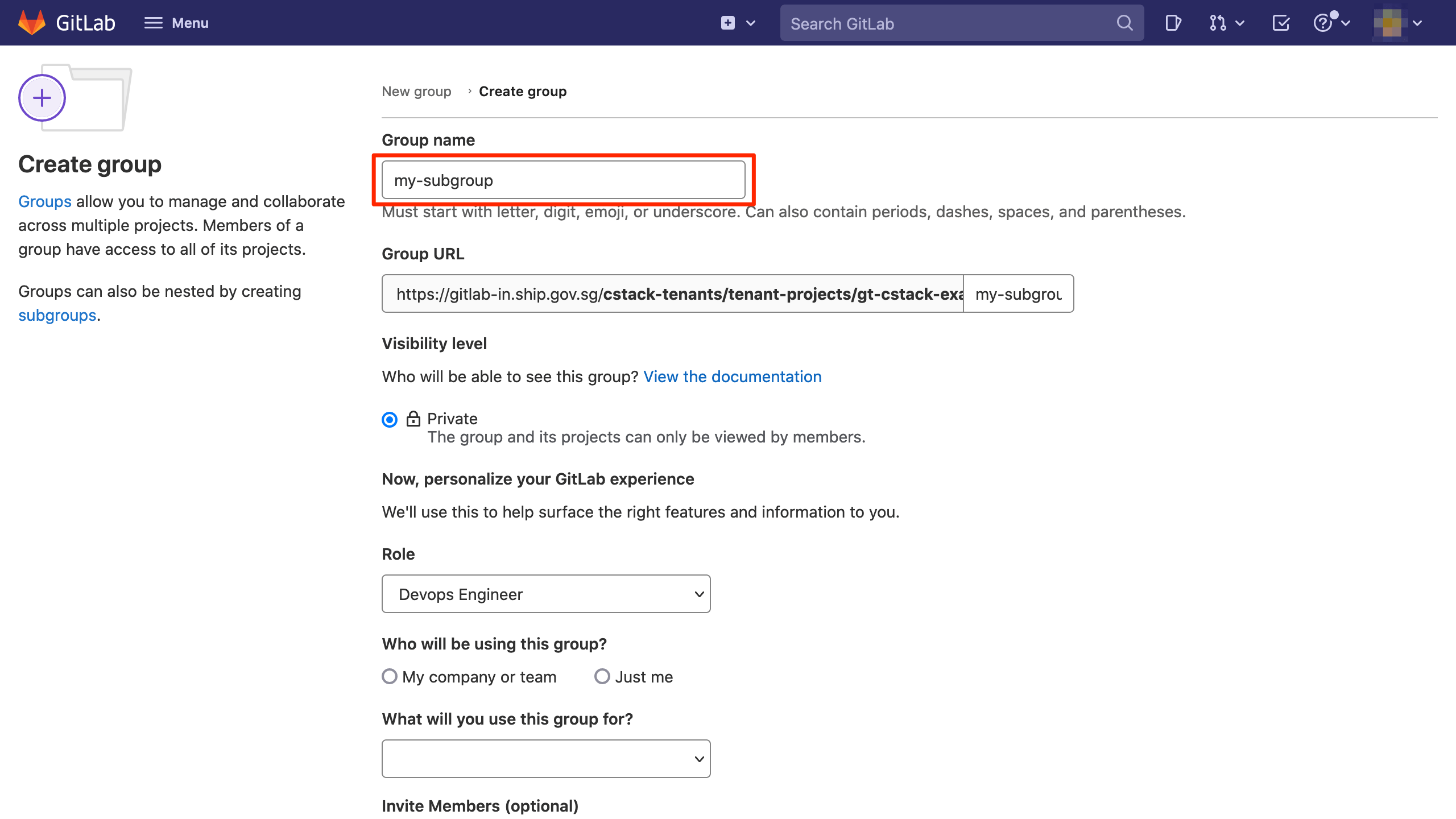Click the 'New group' breadcrumb item
This screenshot has width=1456, height=819.
point(416,91)
